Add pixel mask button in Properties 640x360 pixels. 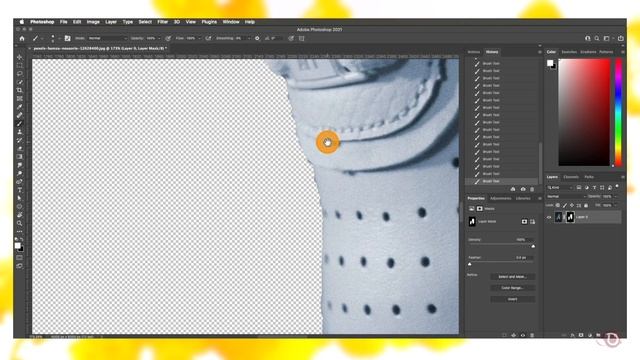pyautogui.click(x=524, y=222)
